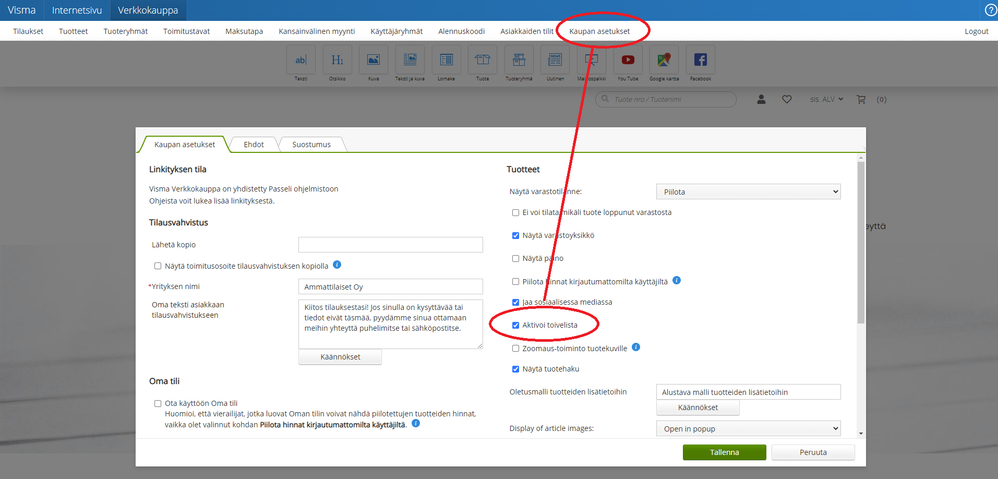Insert a Google kartta map element
Viewport: 998px width, 479px height.
coord(664,60)
